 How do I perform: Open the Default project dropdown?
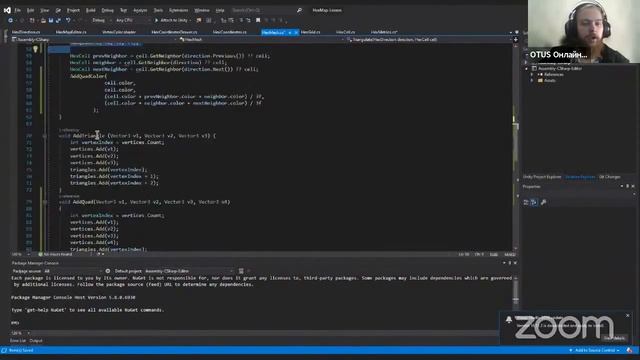point(189,271)
